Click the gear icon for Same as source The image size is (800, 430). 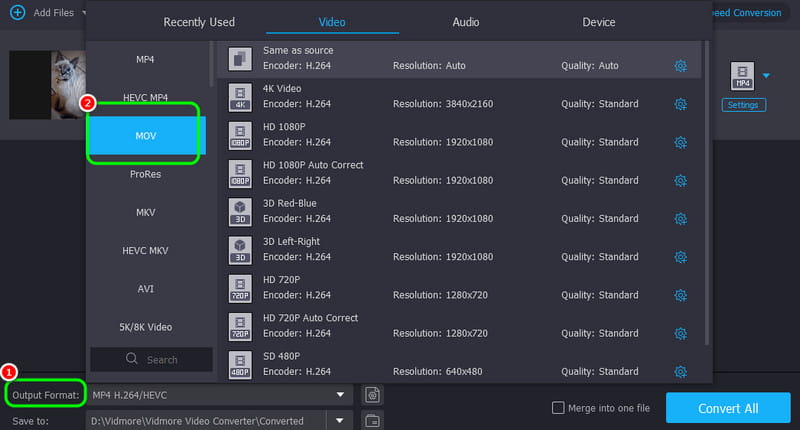pos(680,66)
